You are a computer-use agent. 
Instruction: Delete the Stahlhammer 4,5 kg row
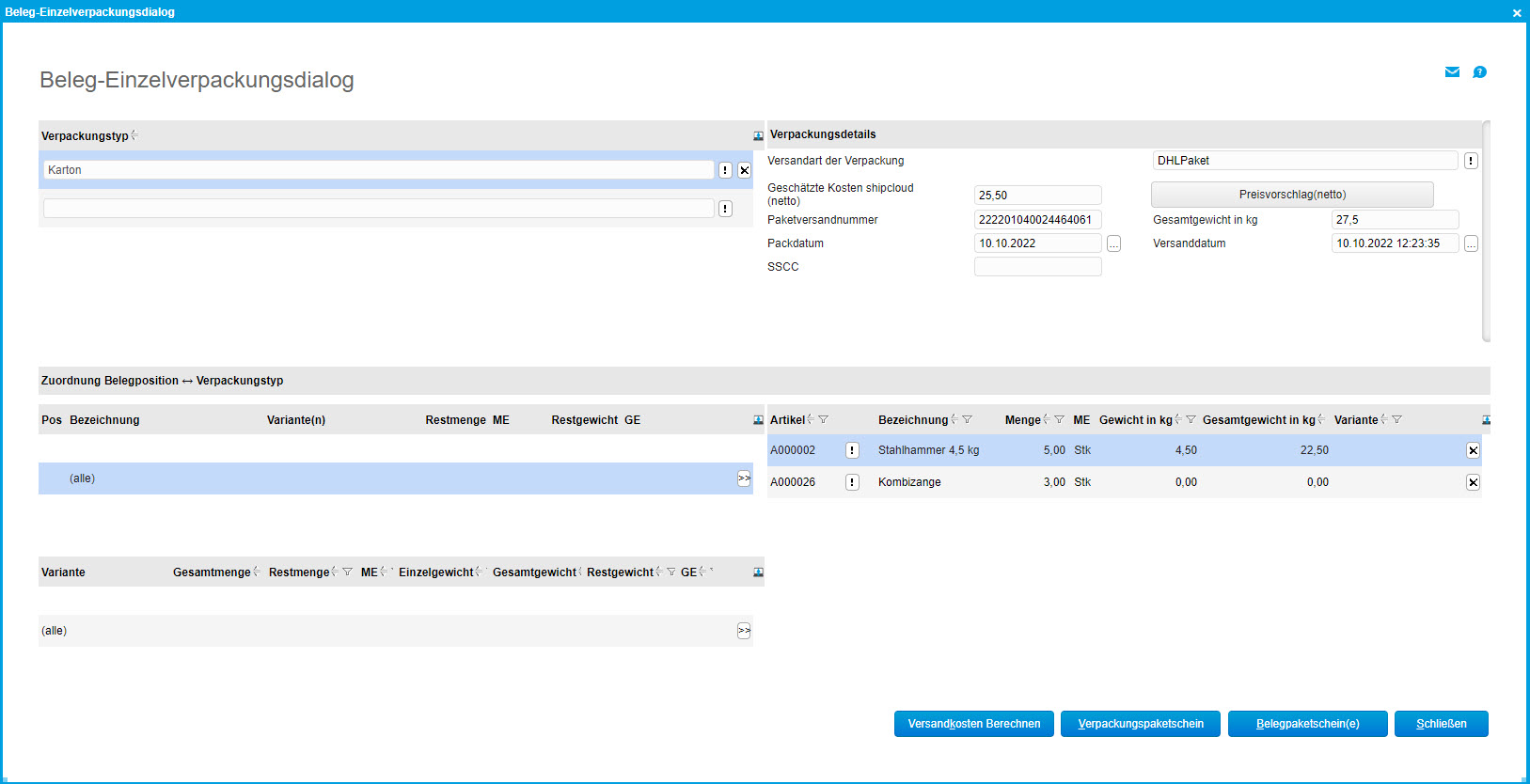click(1473, 450)
